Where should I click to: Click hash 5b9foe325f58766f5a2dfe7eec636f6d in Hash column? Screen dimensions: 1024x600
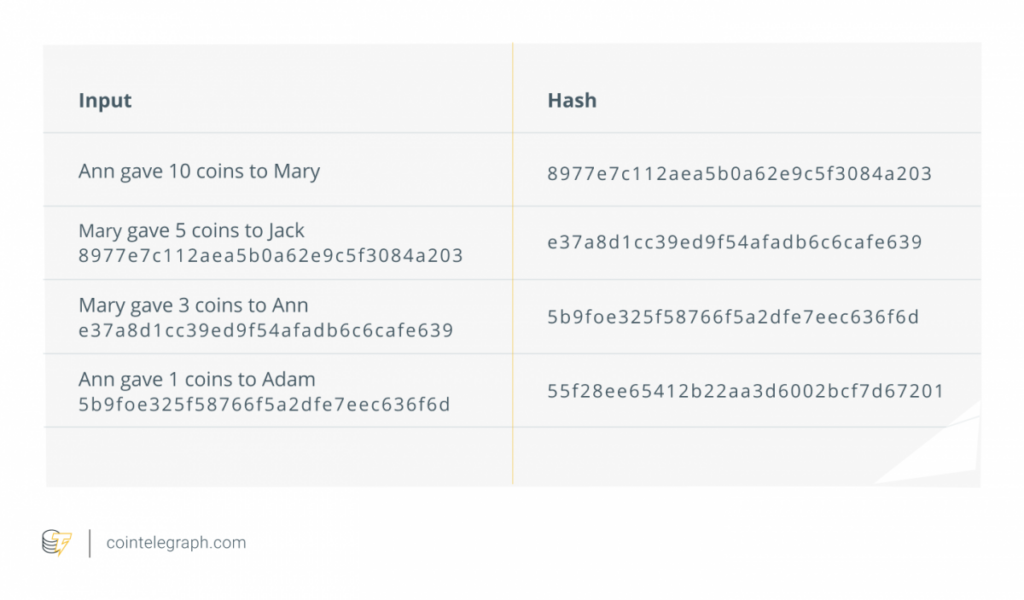point(733,317)
